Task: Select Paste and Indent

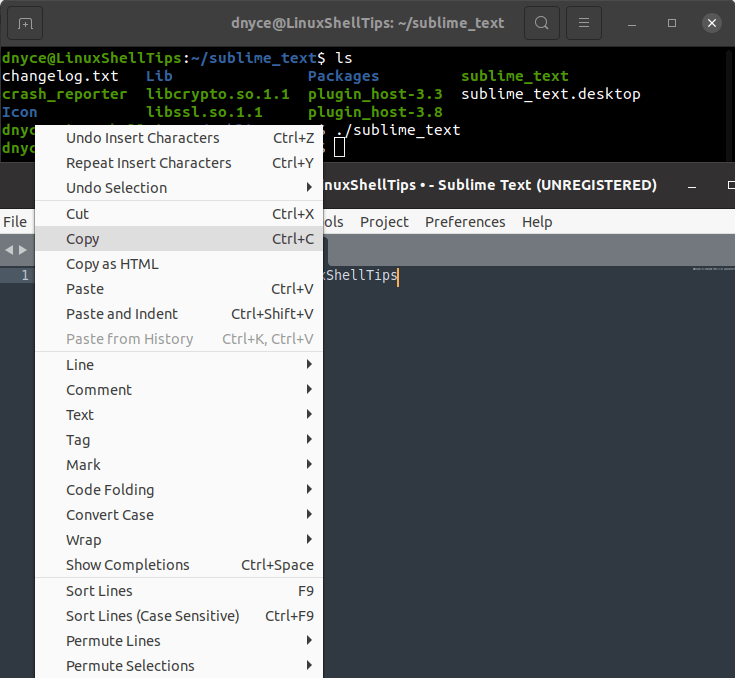Action: point(179,314)
